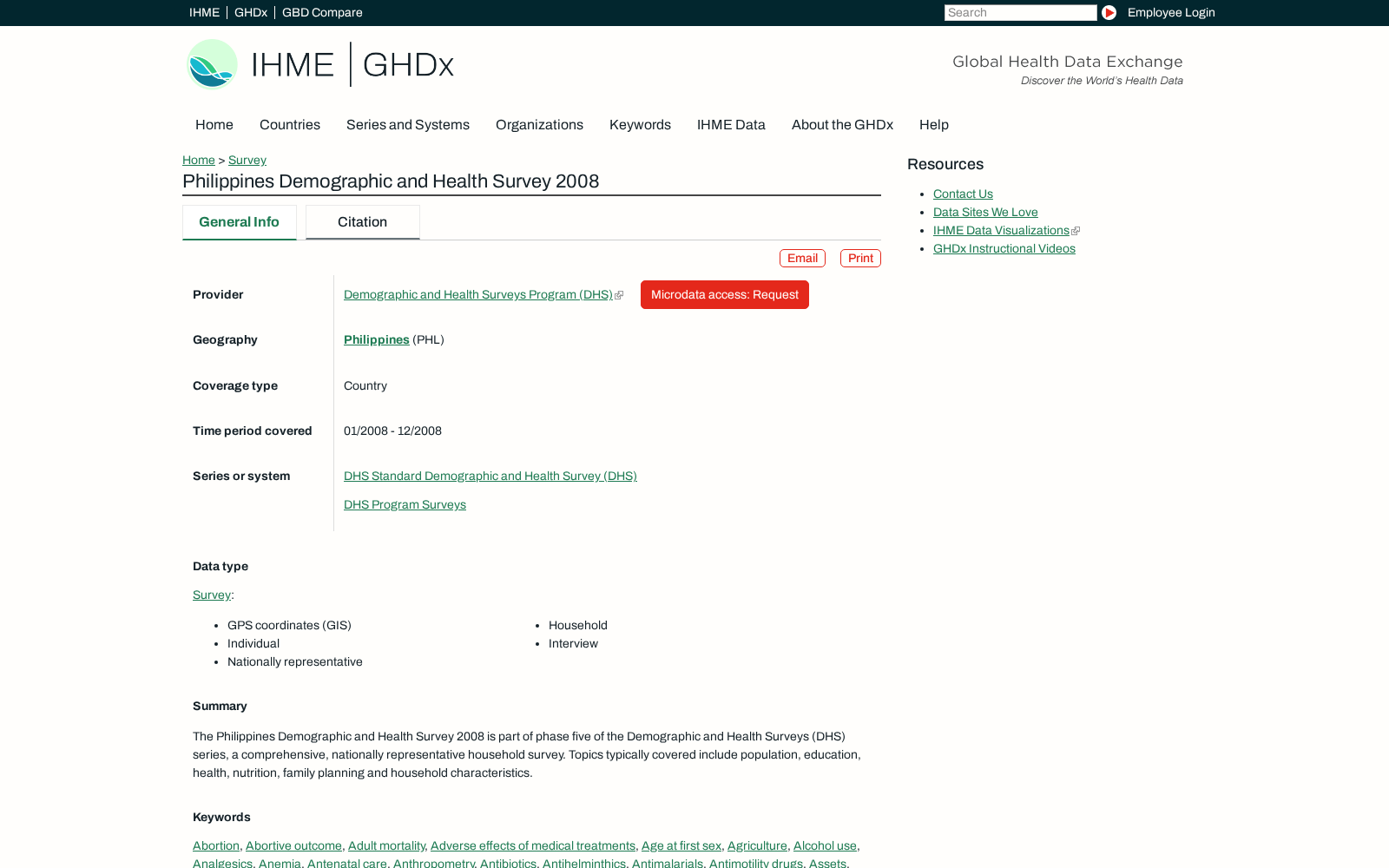Viewport: 1389px width, 868px height.
Task: Click the external link icon beside DHS provider
Action: click(x=619, y=295)
